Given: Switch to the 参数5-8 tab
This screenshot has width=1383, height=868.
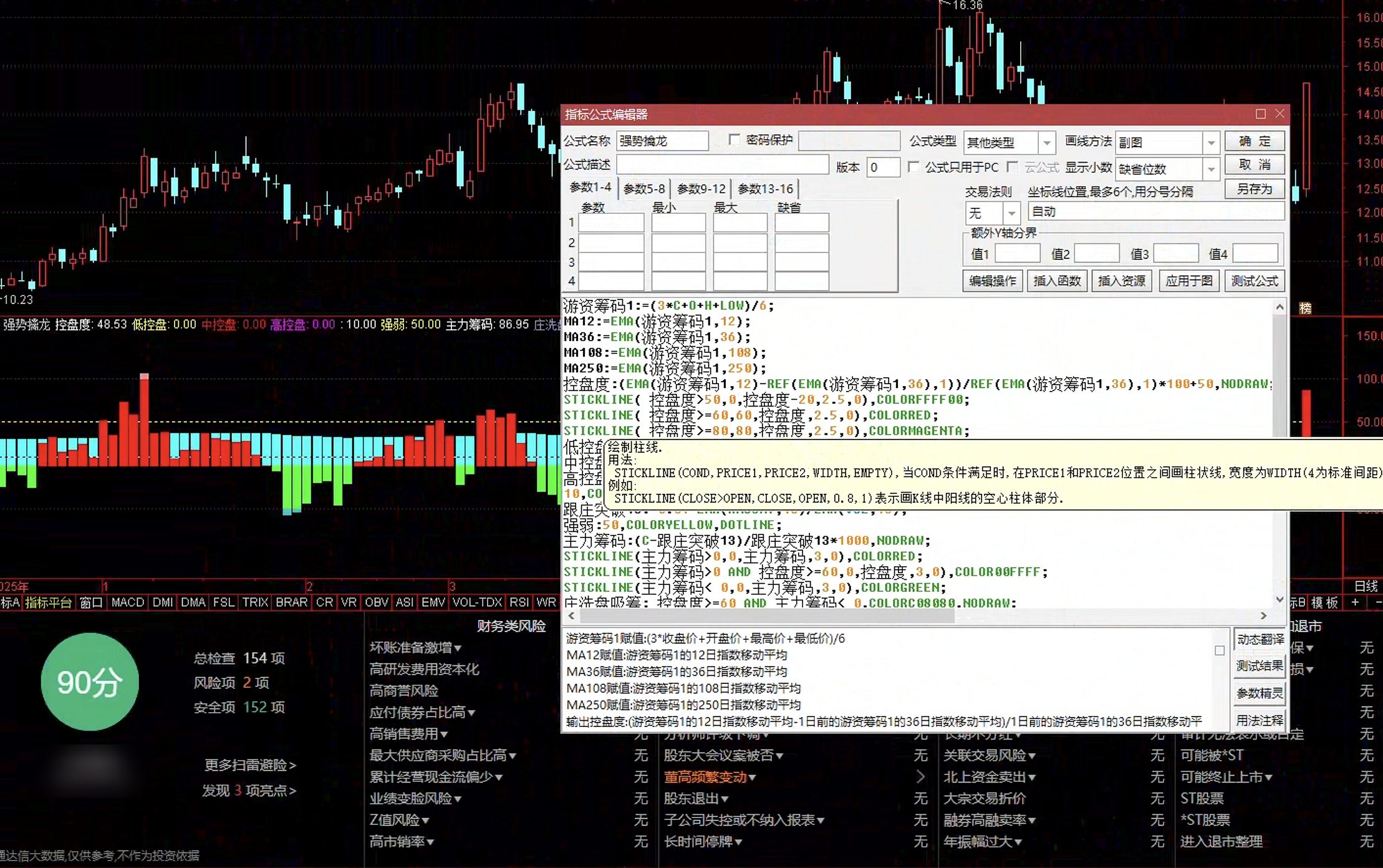Looking at the screenshot, I should tap(644, 188).
